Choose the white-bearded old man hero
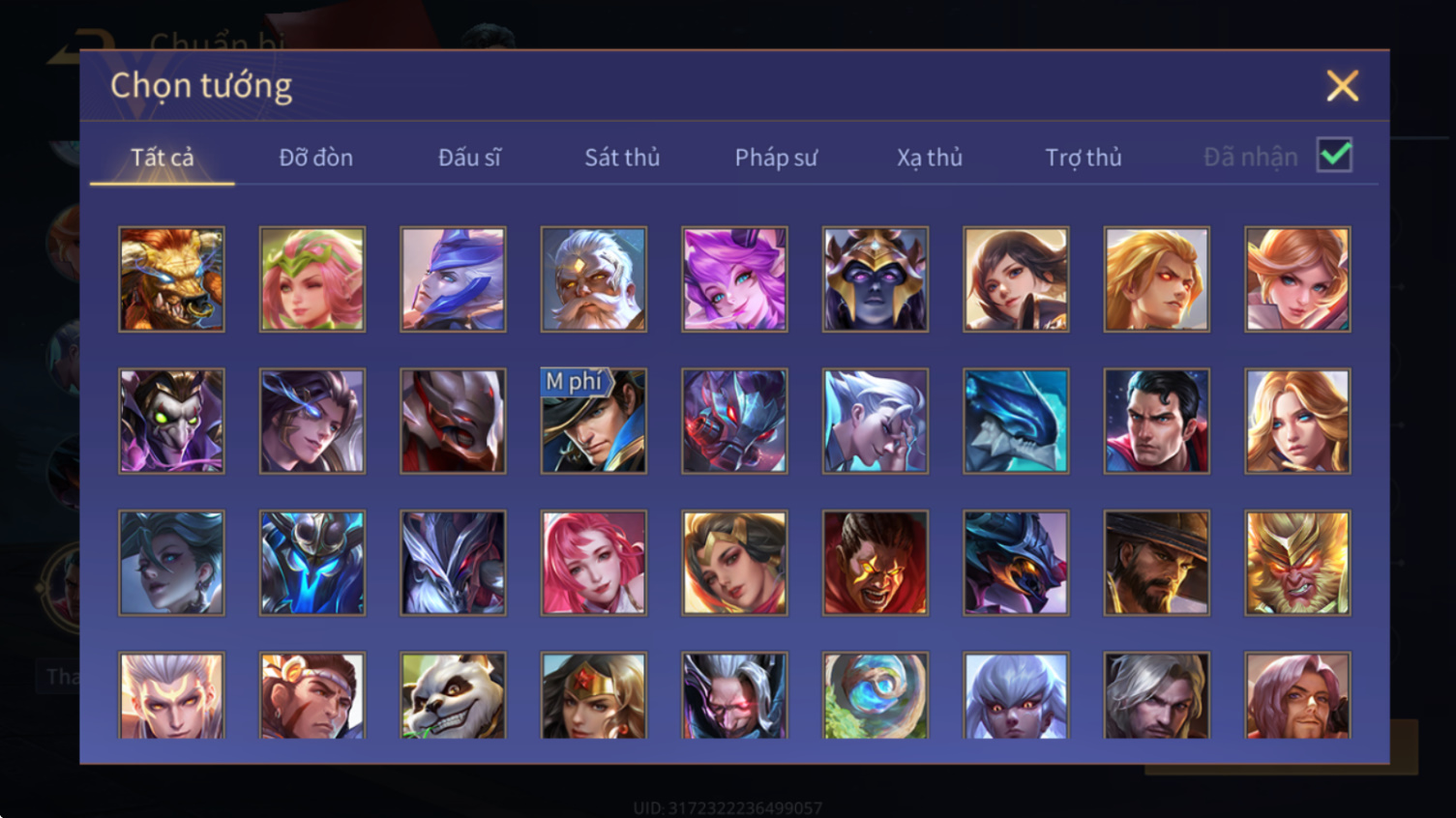Image resolution: width=1456 pixels, height=818 pixels. [x=593, y=279]
